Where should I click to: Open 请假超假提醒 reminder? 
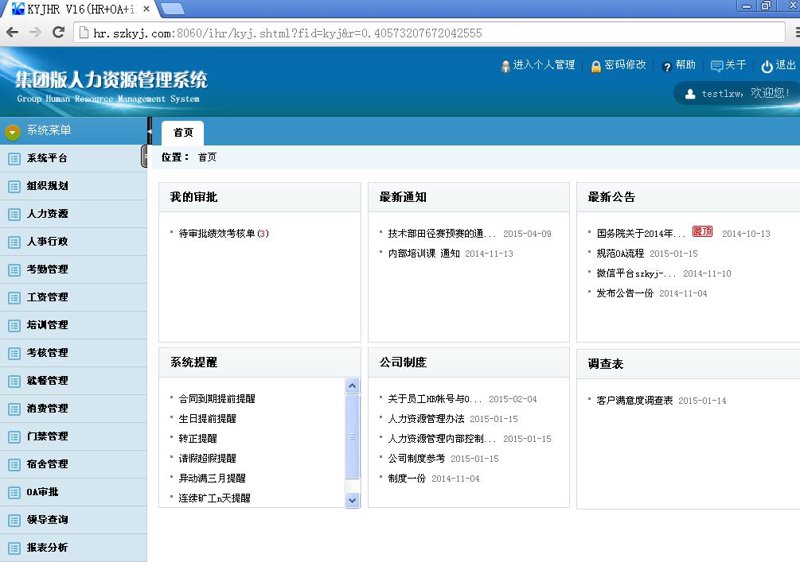pos(207,458)
